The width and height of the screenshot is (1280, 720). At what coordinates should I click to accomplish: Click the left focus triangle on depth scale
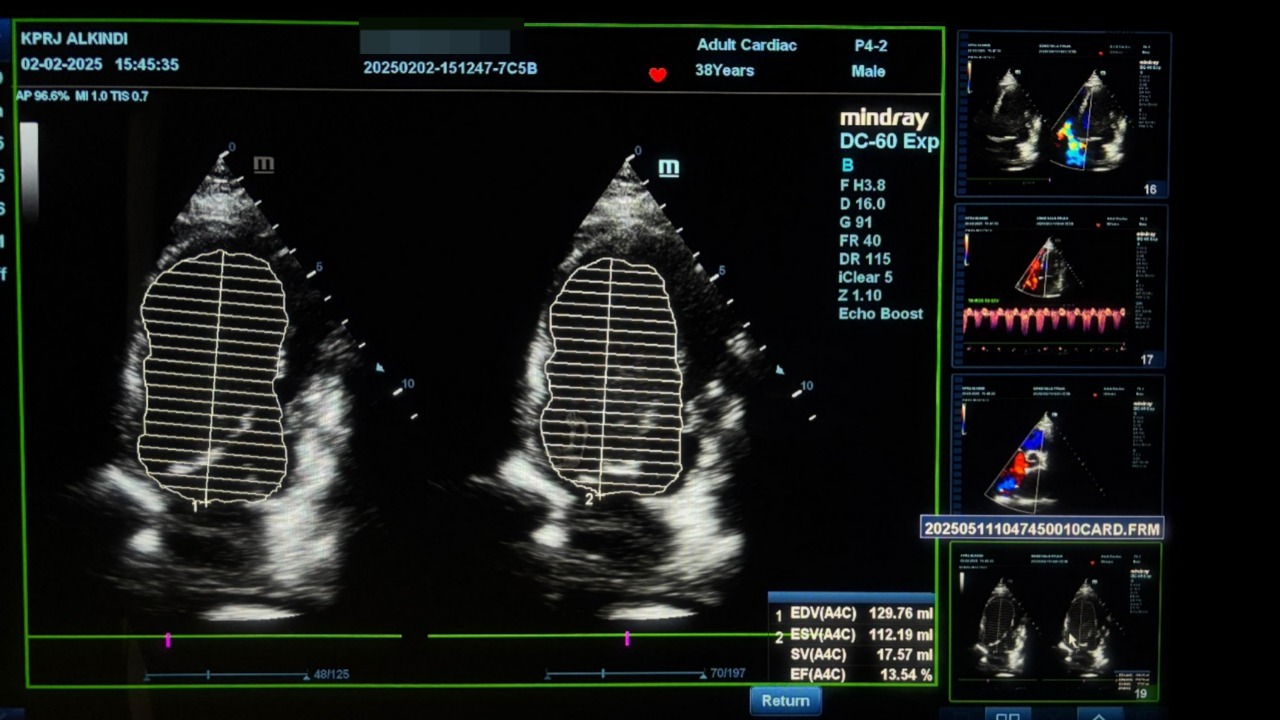379,367
